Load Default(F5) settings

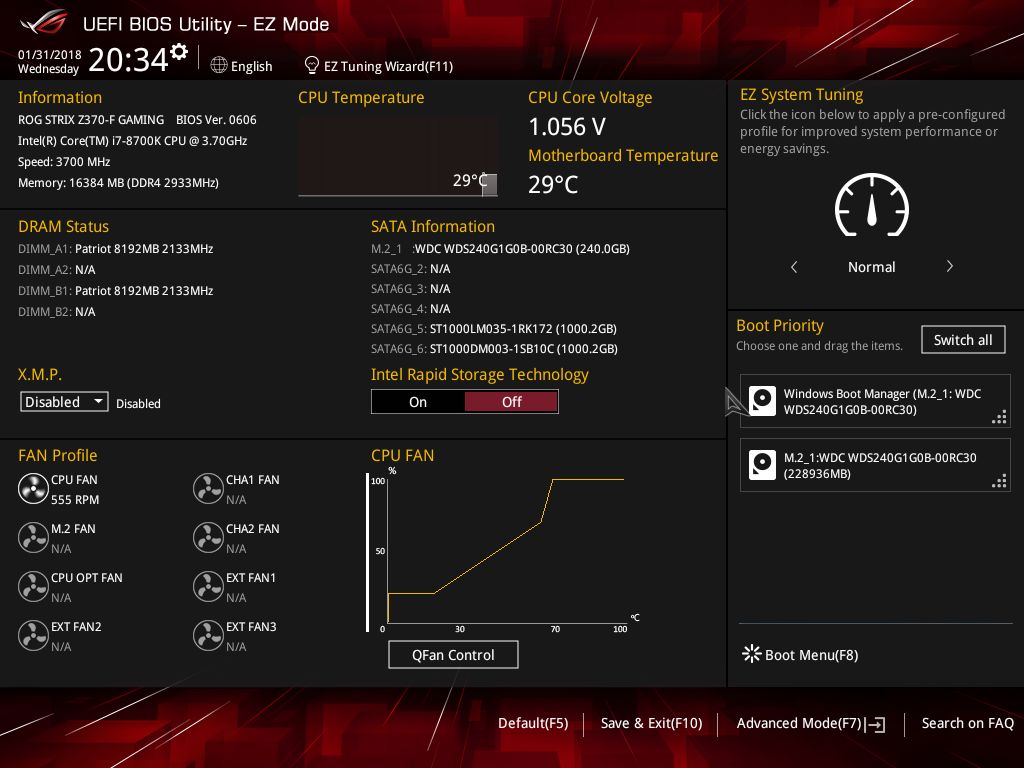pos(533,724)
